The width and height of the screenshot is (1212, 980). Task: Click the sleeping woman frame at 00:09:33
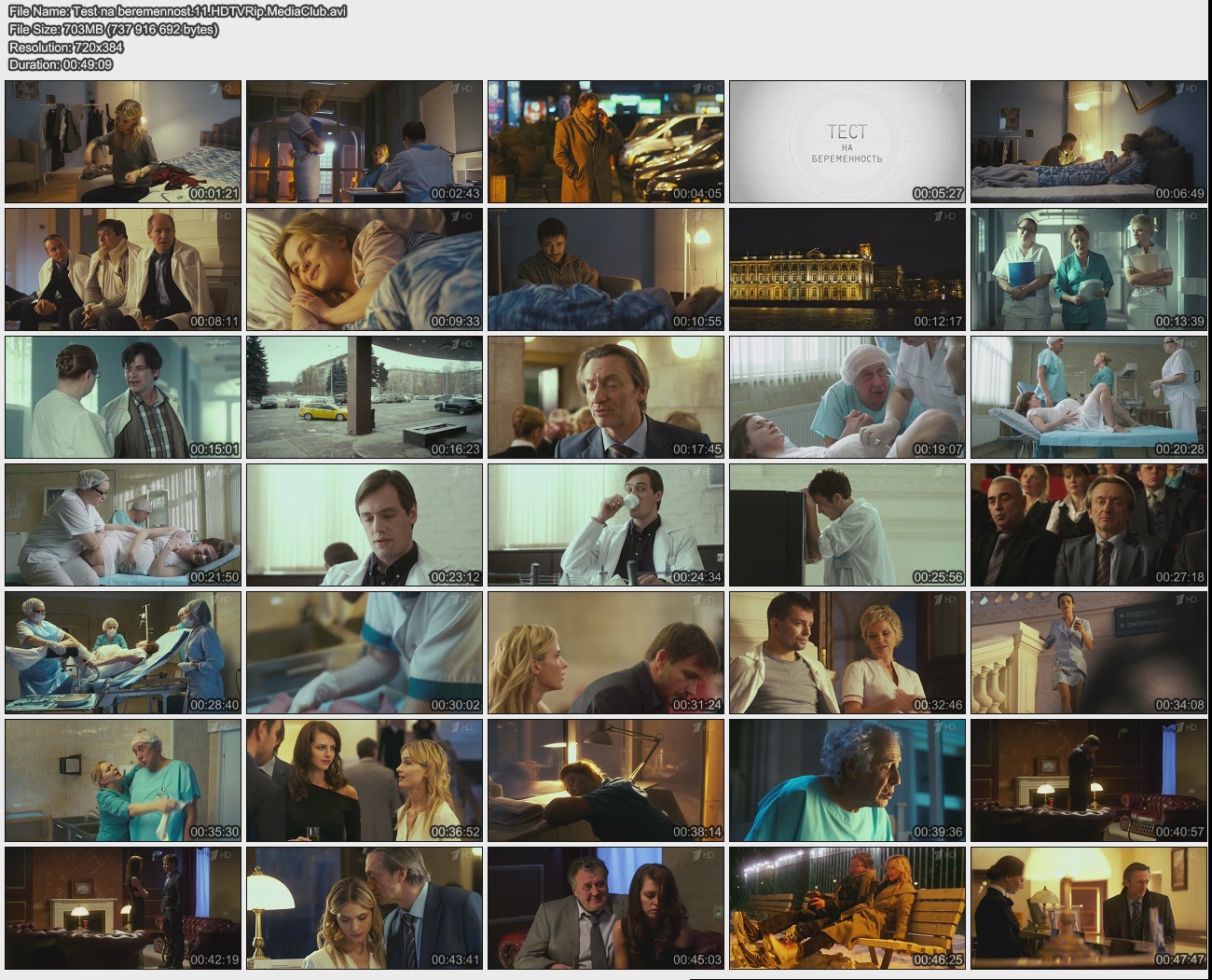pyautogui.click(x=365, y=269)
